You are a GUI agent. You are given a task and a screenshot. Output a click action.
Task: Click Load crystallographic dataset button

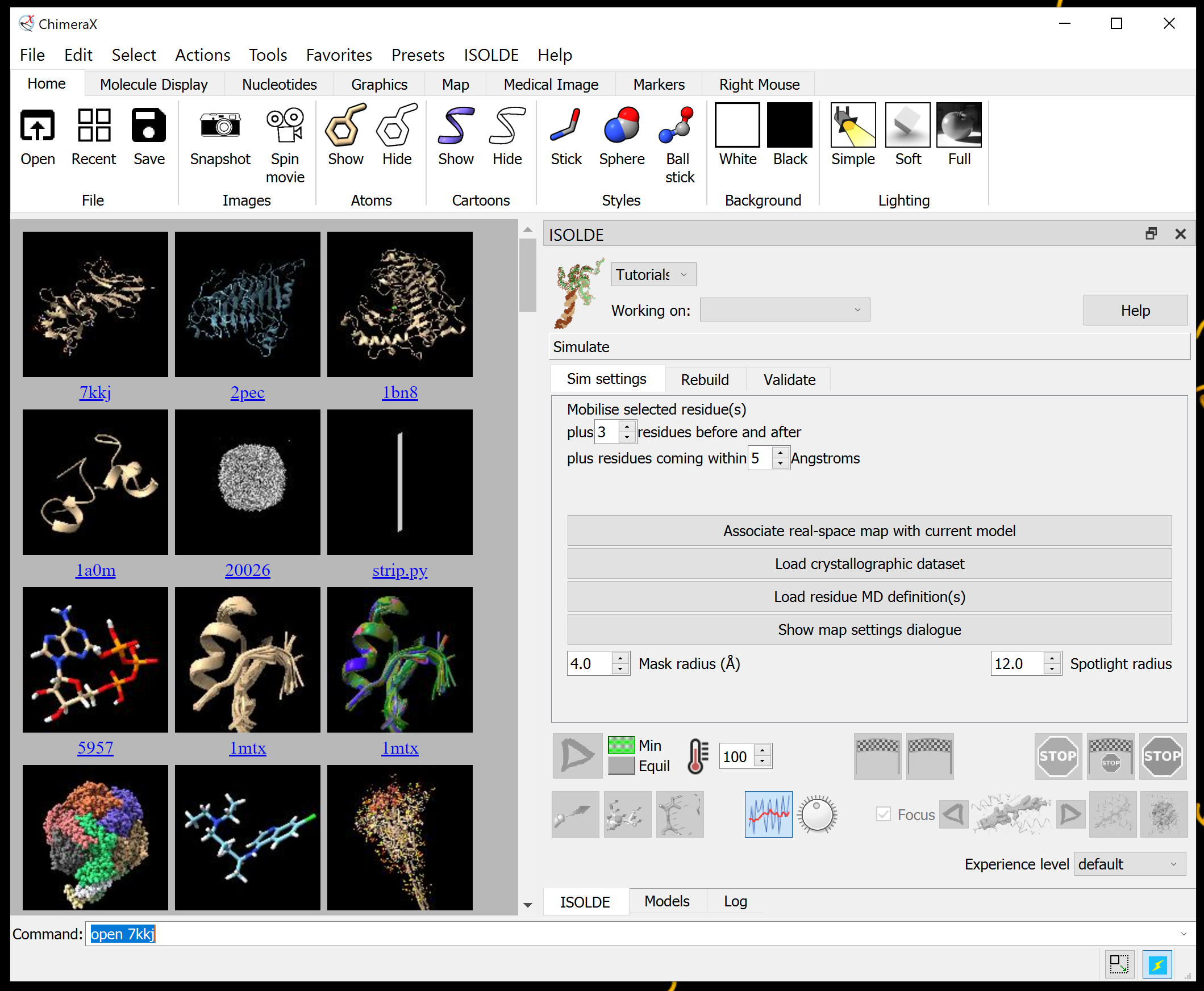[869, 563]
